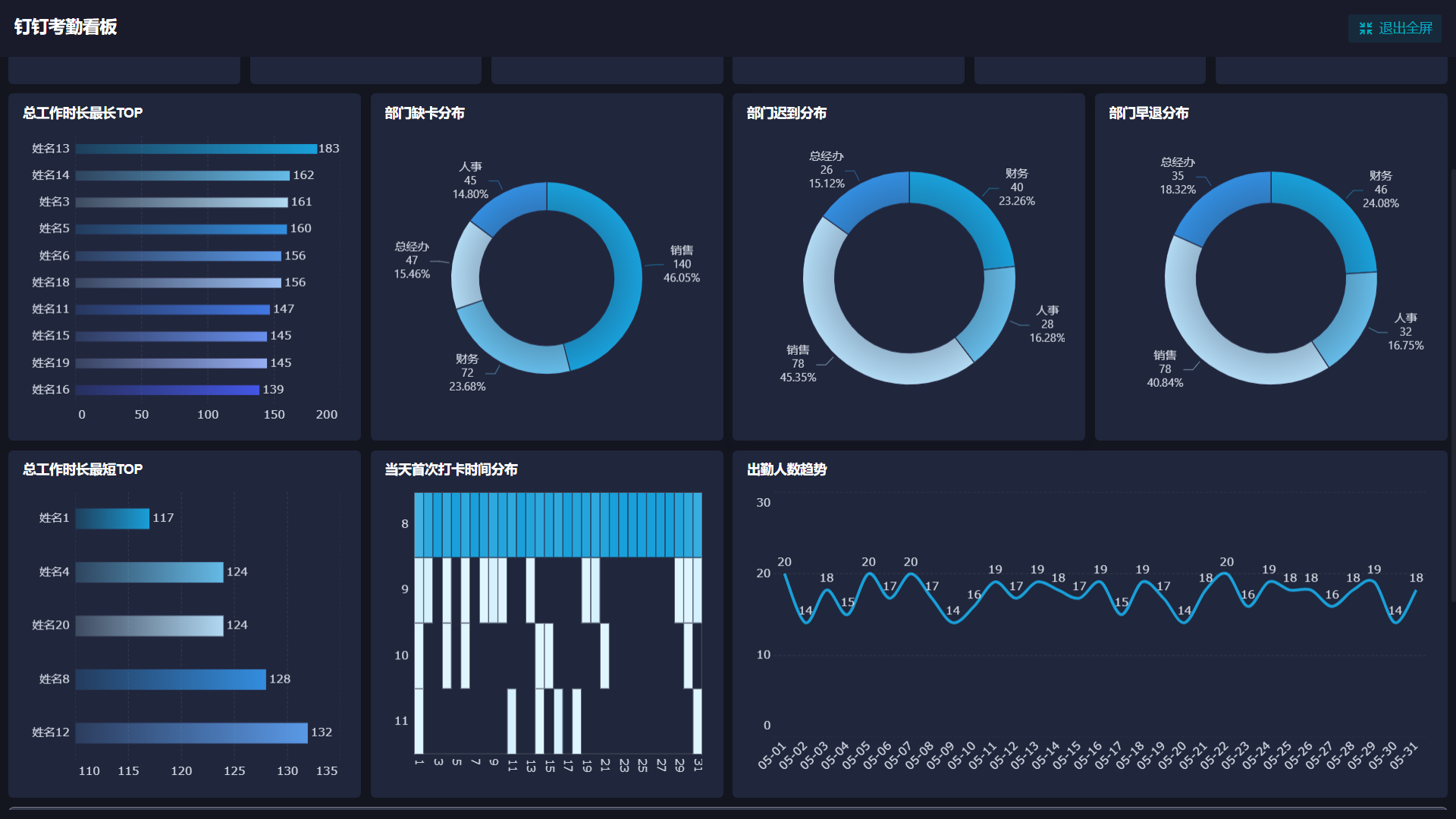Click the 总工作时长最短TOP panel title
The width and height of the screenshot is (1456, 819).
[x=83, y=469]
